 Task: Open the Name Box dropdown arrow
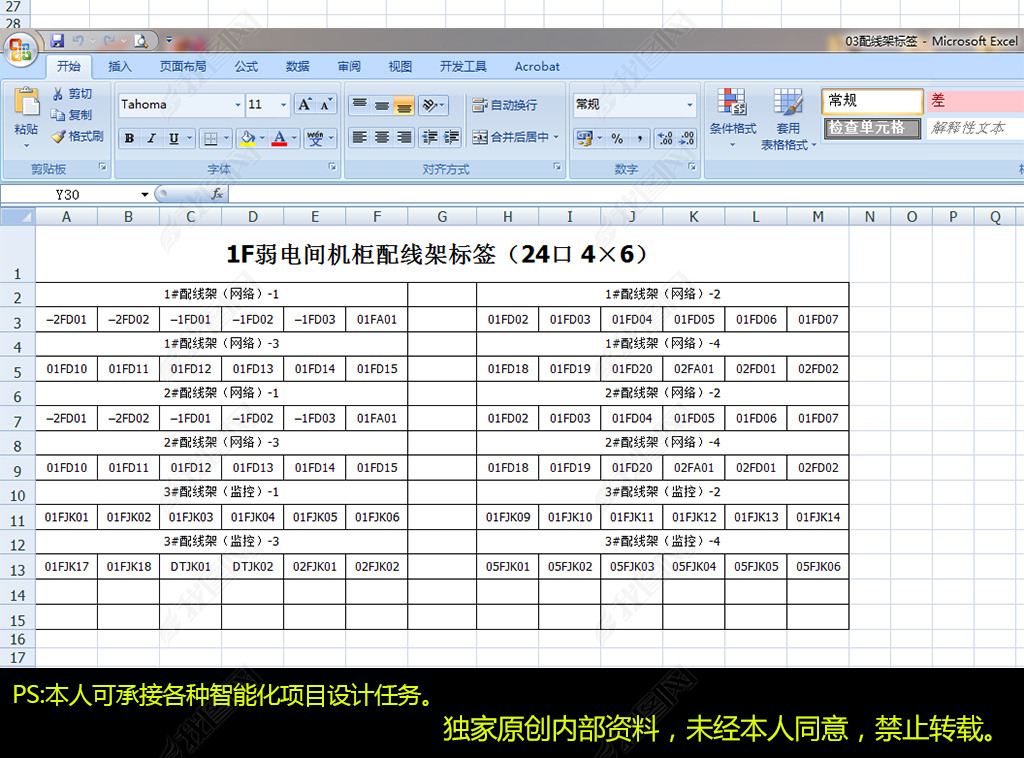coord(144,195)
